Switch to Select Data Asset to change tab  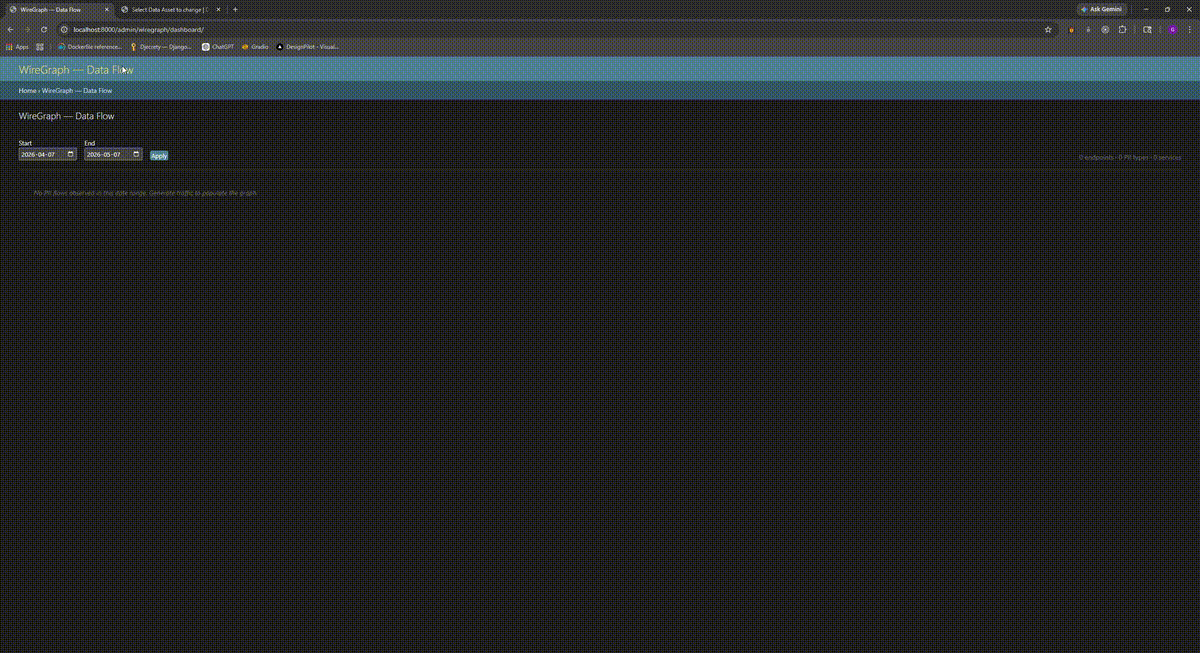point(169,9)
